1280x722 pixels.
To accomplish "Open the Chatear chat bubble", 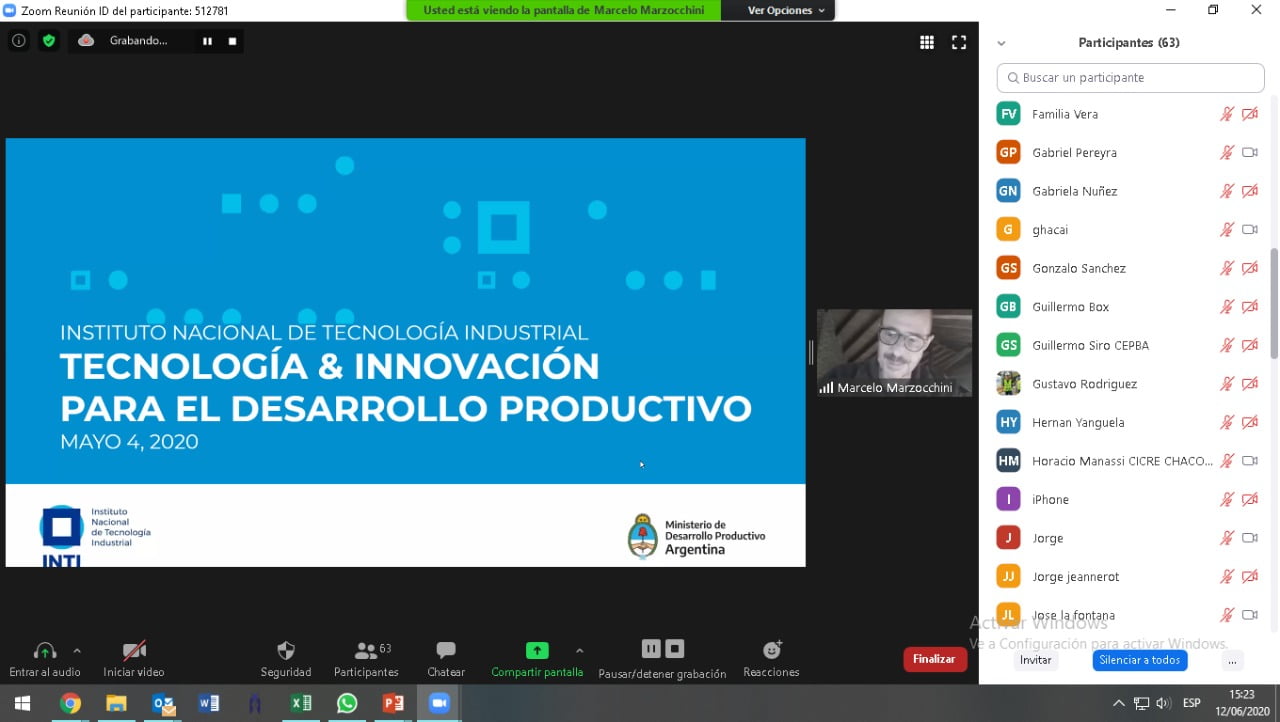I will pos(446,651).
